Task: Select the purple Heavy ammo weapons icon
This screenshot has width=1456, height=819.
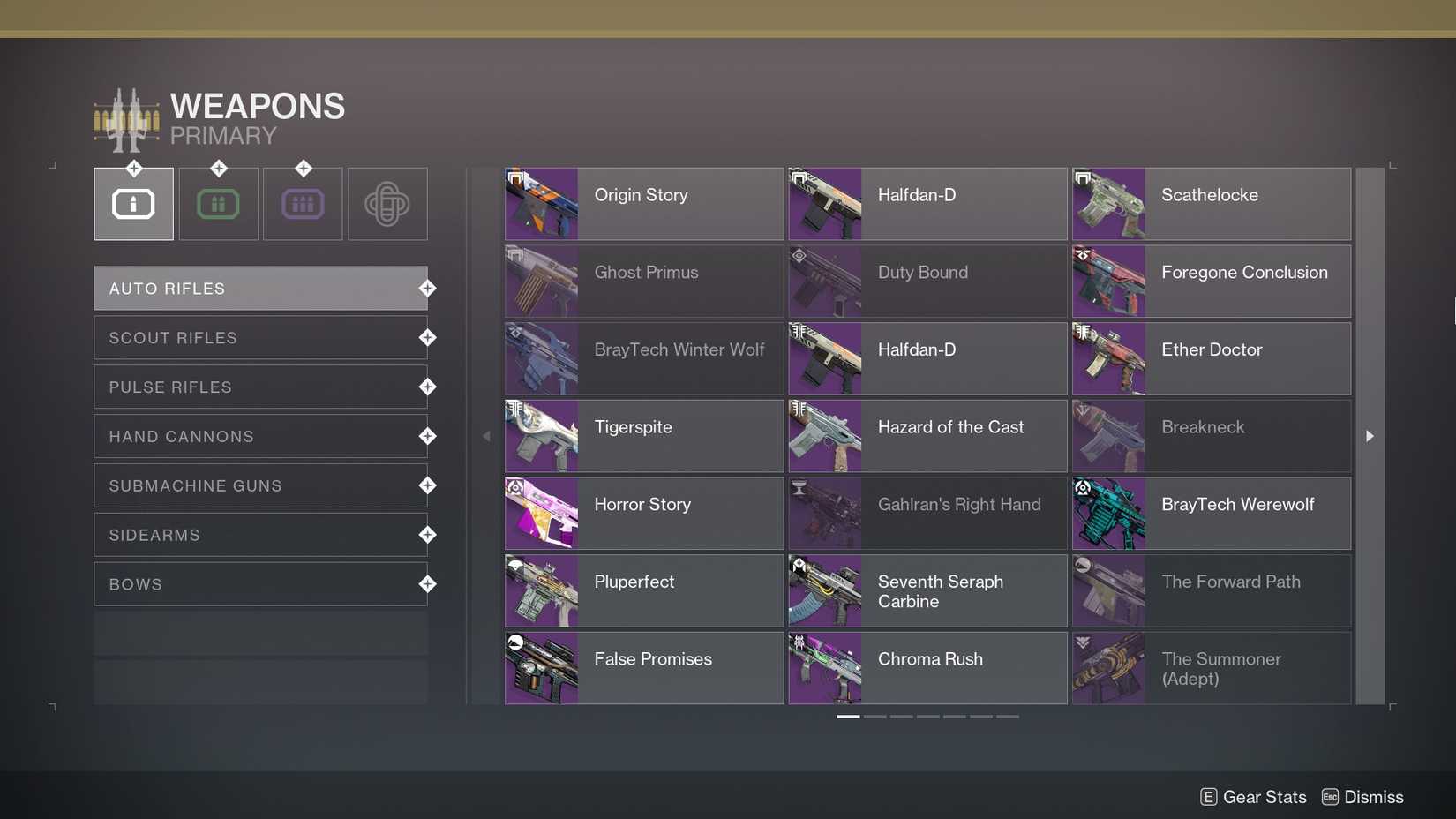Action: (x=303, y=204)
